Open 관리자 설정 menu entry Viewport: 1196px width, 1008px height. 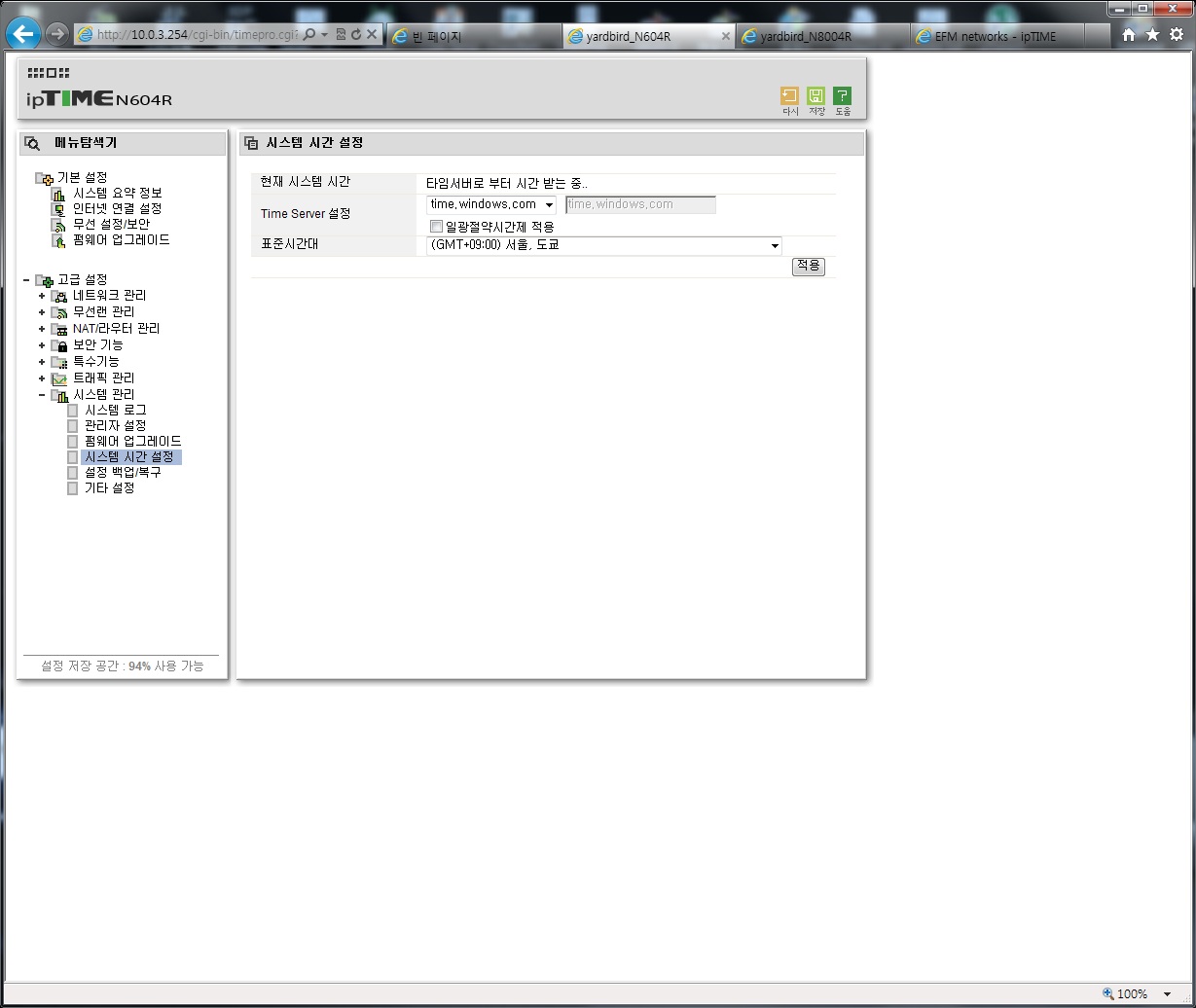[x=115, y=426]
